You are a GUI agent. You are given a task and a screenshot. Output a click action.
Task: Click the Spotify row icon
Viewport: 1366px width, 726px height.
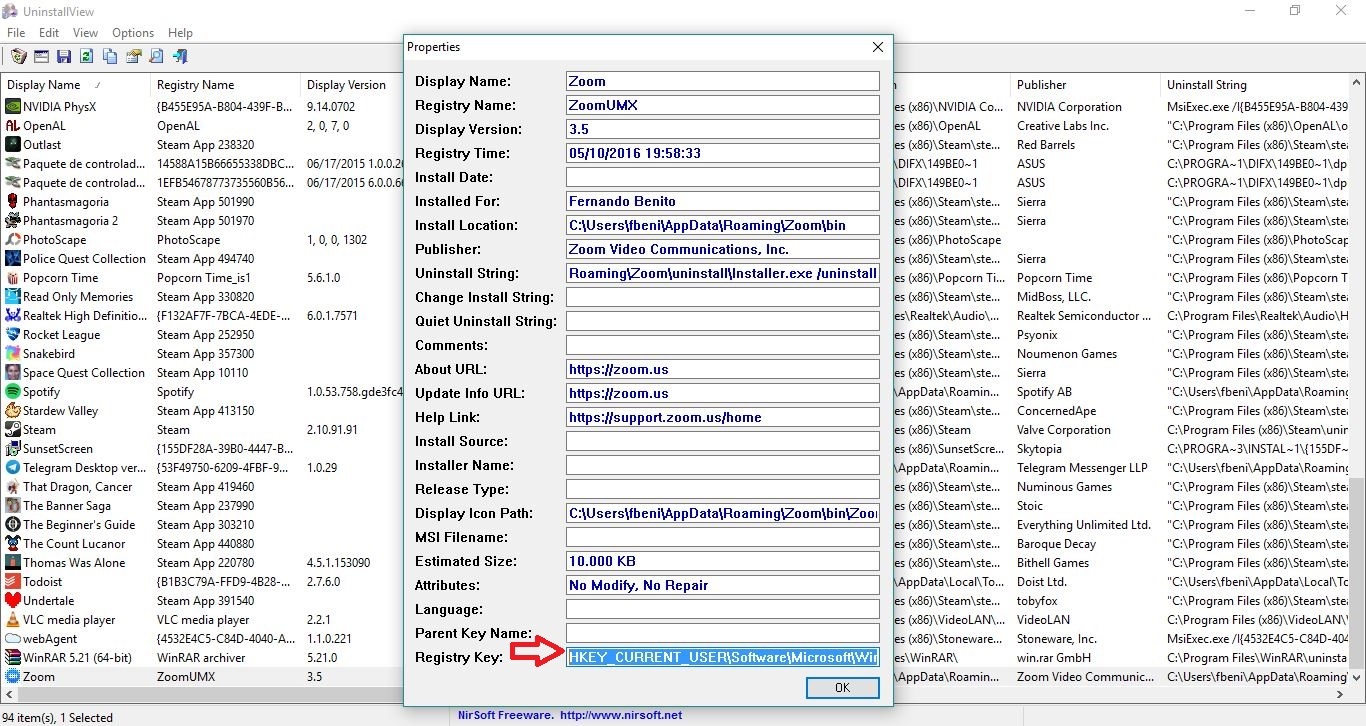click(13, 392)
